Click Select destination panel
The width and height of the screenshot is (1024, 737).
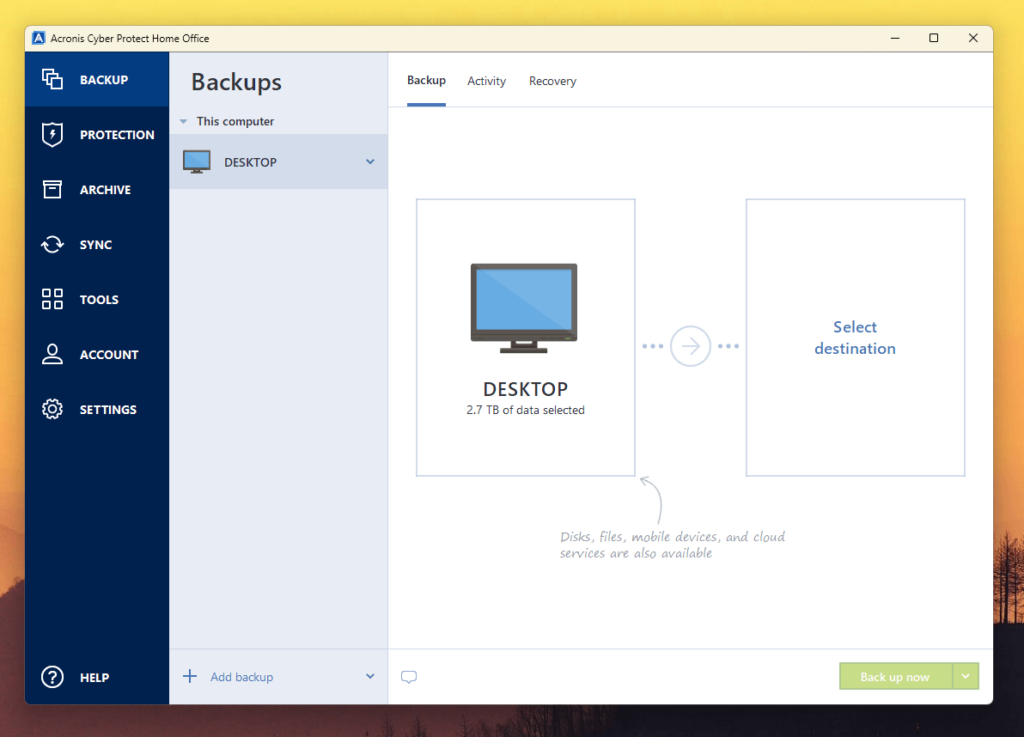click(855, 338)
